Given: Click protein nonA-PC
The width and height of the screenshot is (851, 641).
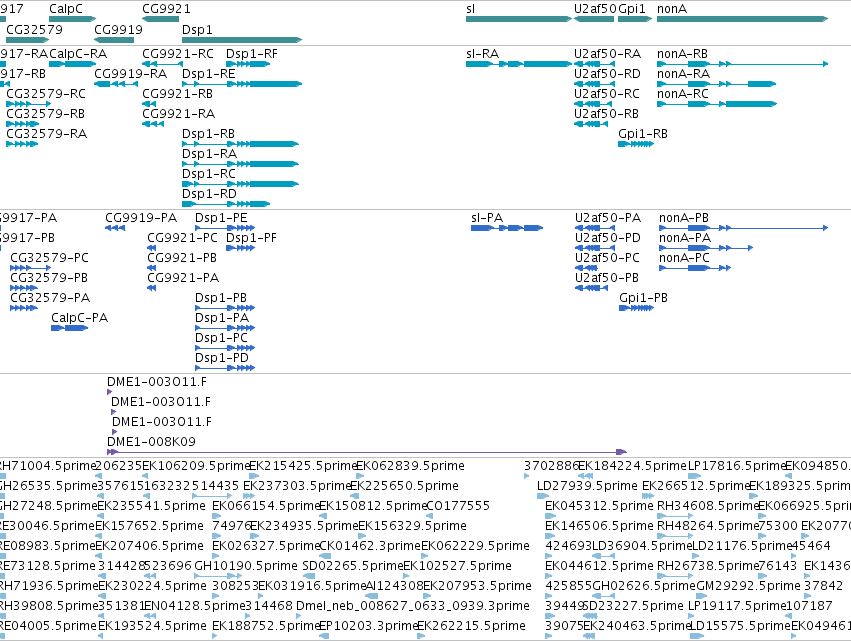Looking at the screenshot, I should pos(695,268).
